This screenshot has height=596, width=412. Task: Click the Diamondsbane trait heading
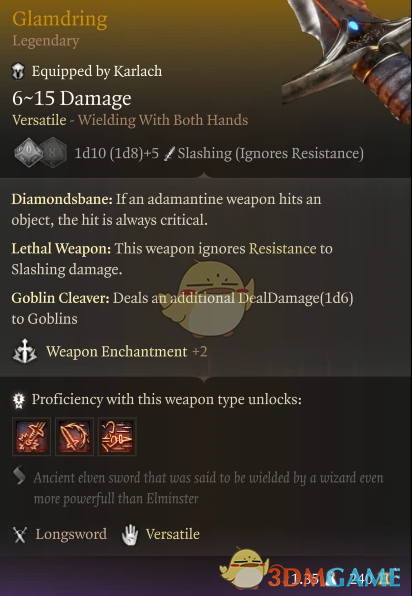(x=62, y=199)
